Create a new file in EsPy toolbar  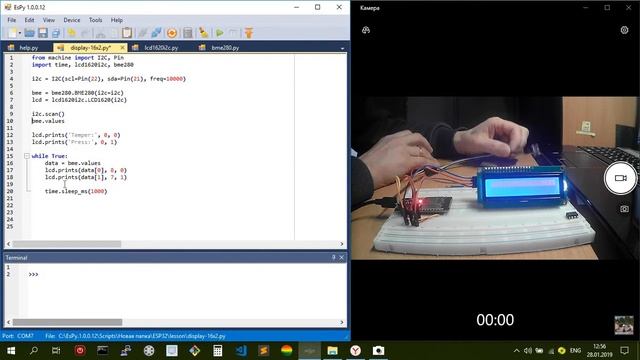pyautogui.click(x=12, y=33)
